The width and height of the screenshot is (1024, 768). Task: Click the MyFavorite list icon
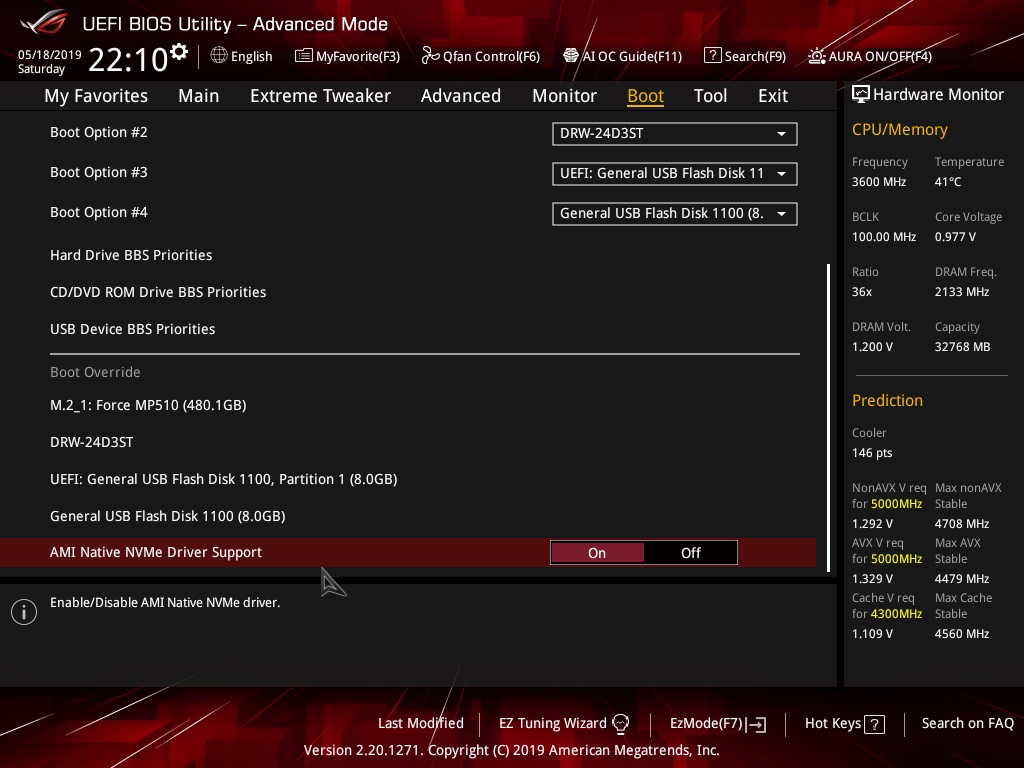[304, 56]
